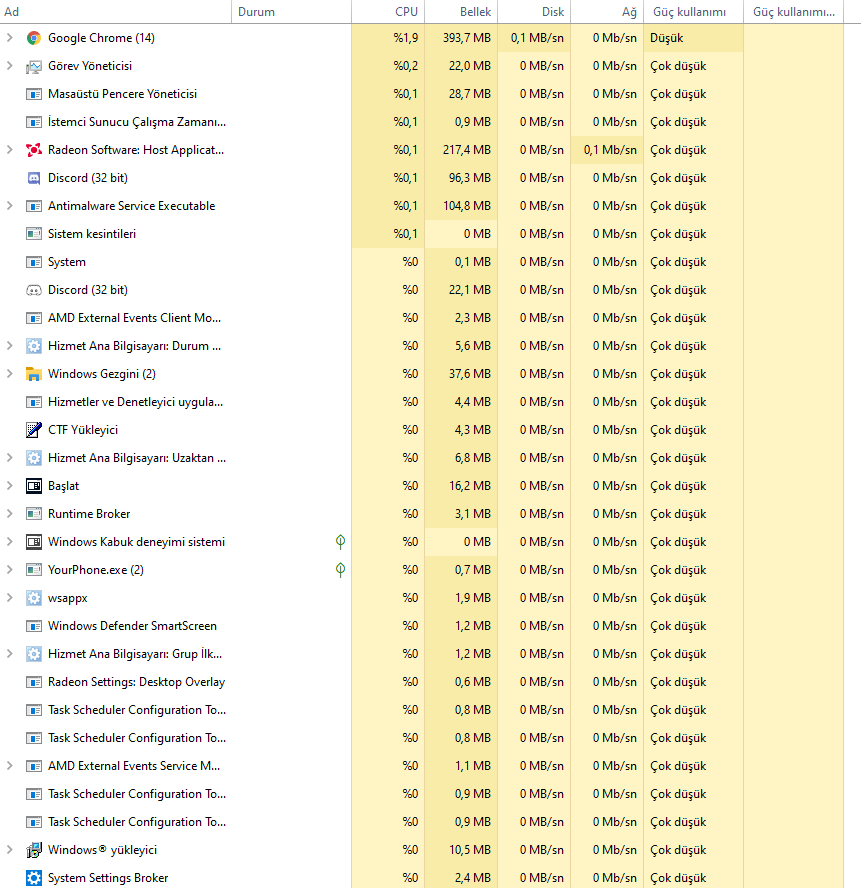Select the Hizmetler ve Denetleyici uygulaması row
The image size is (861, 888).
[421, 402]
